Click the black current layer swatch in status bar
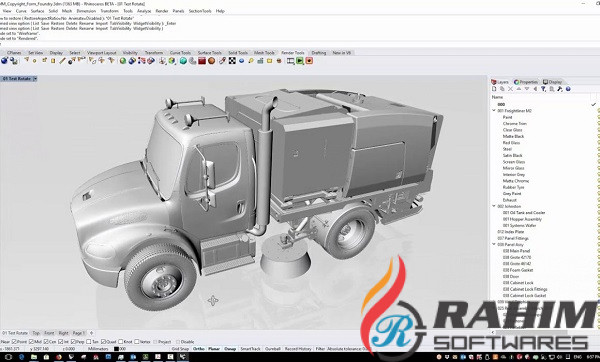 pyautogui.click(x=117, y=349)
